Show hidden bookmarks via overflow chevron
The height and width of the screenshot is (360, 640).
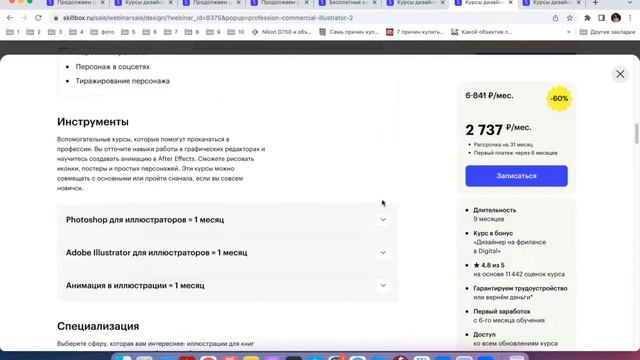(x=569, y=32)
